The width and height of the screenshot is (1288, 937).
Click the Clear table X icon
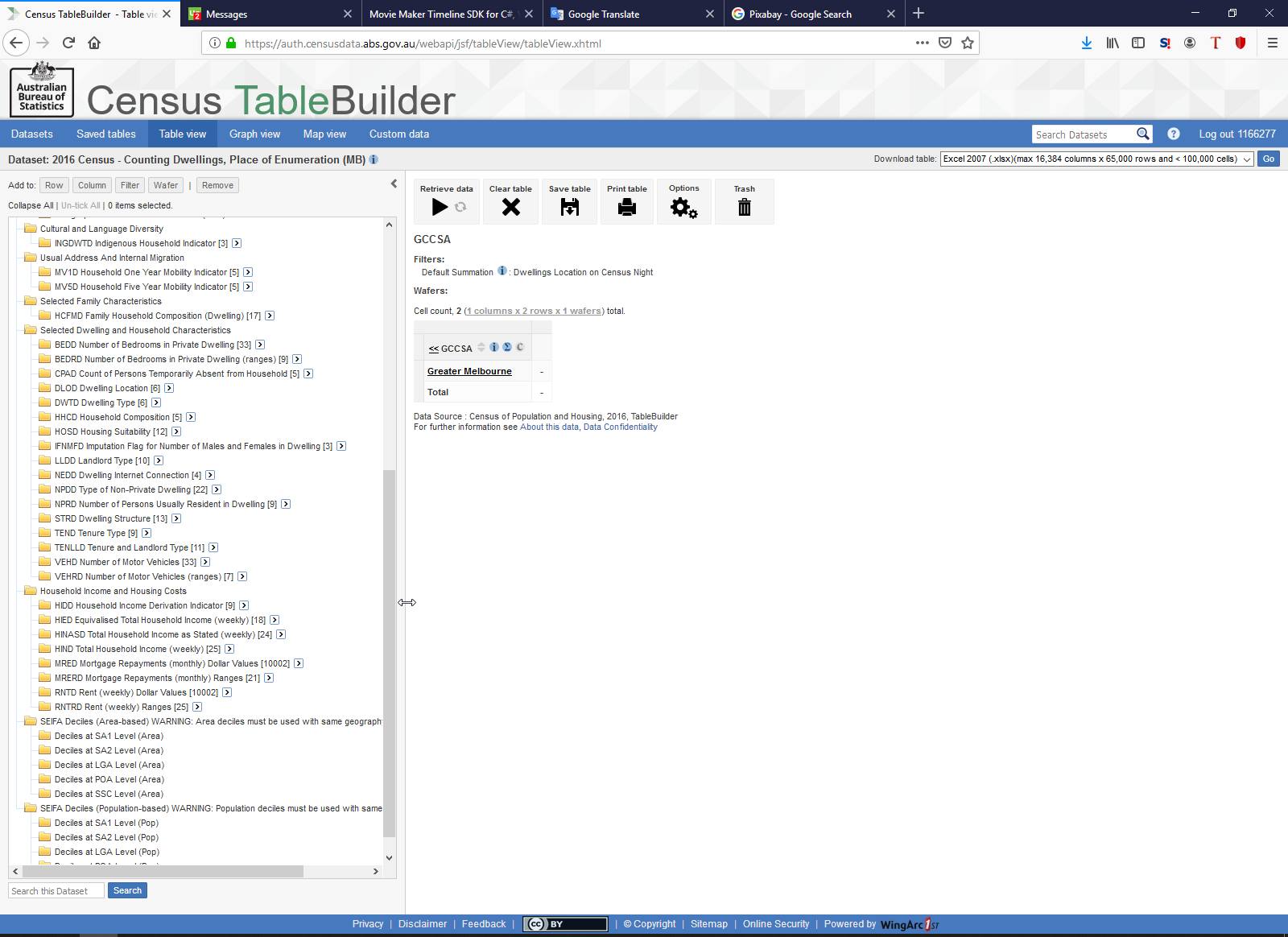pyautogui.click(x=510, y=207)
